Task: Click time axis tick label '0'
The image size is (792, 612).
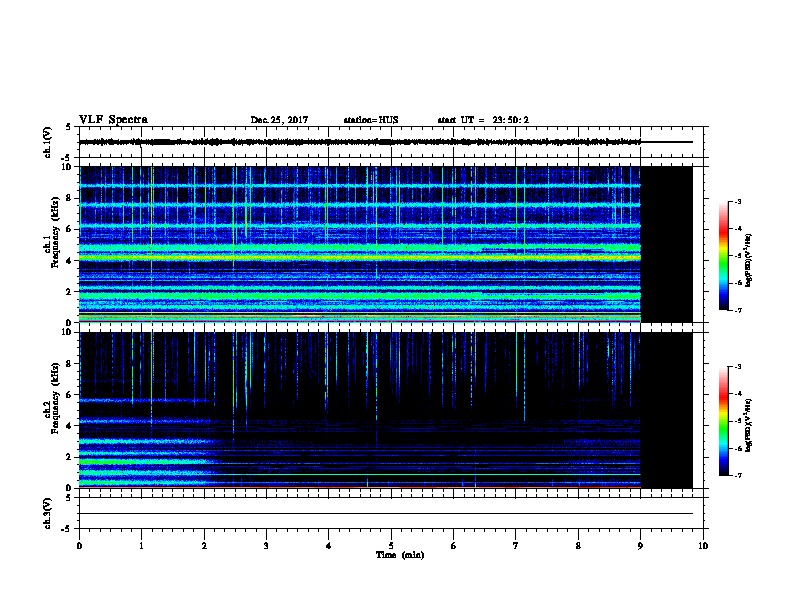Action: [79, 545]
